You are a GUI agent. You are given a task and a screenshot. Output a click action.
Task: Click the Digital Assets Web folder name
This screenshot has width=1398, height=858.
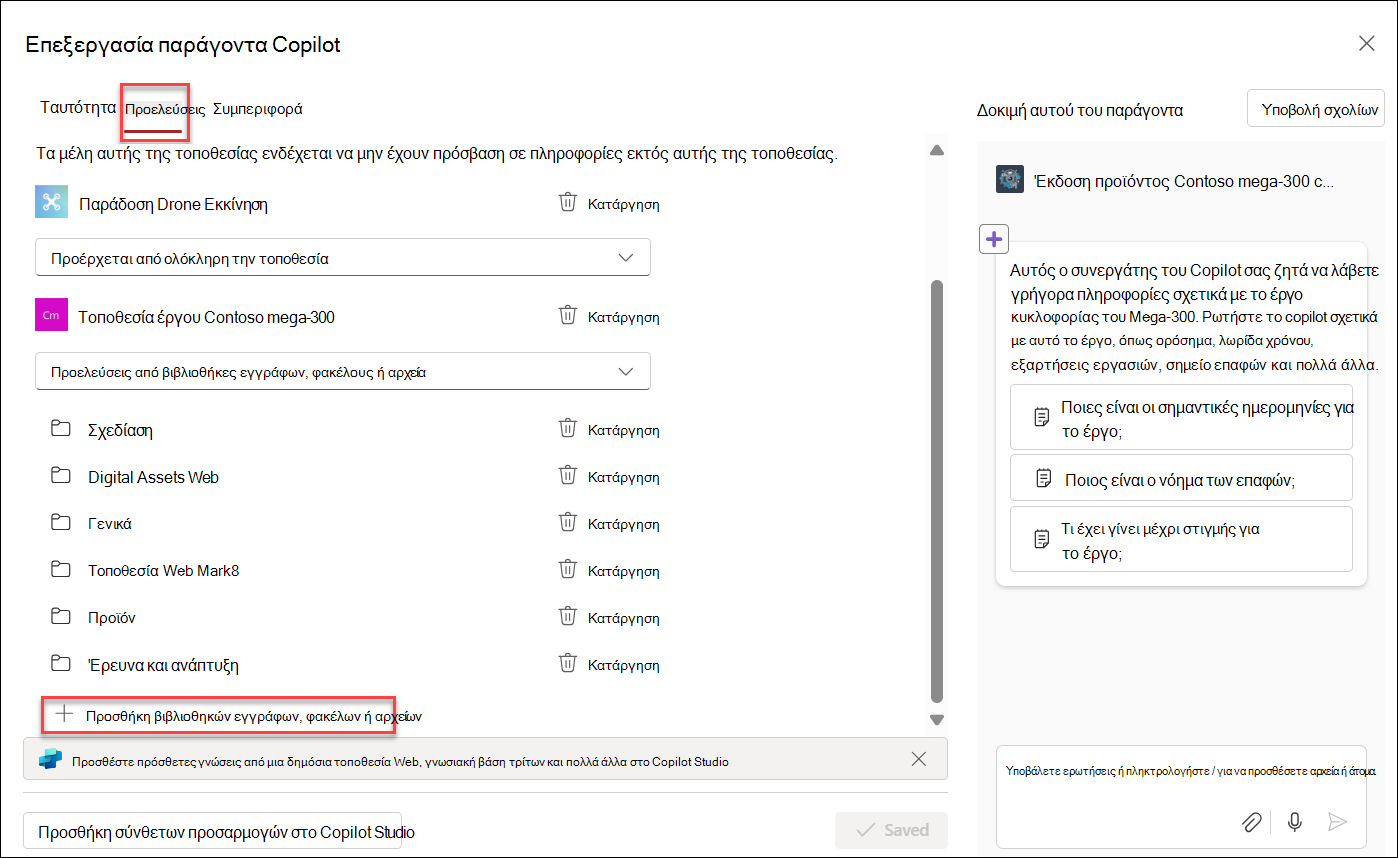153,477
